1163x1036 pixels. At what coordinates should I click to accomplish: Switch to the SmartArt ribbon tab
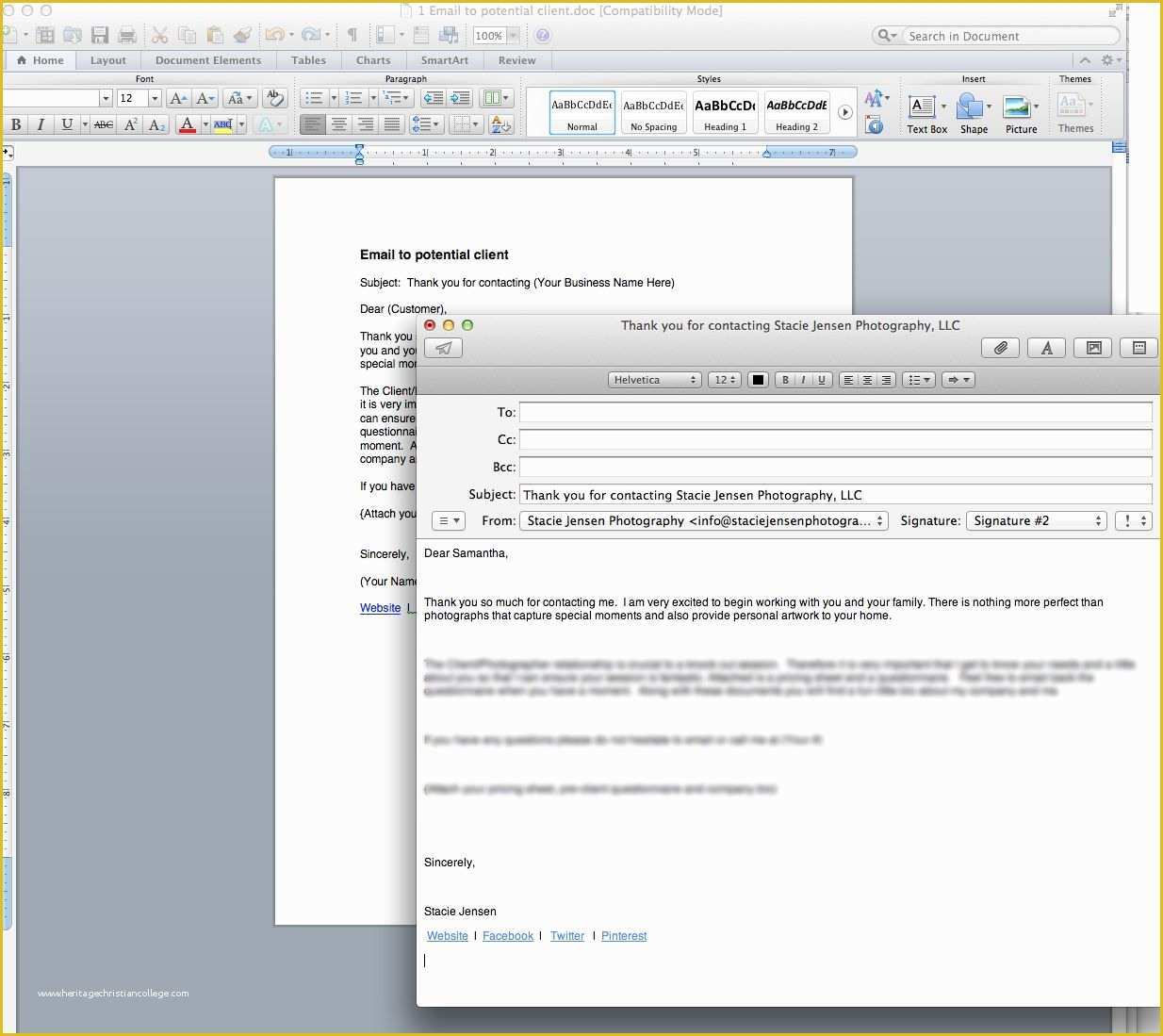click(x=445, y=60)
